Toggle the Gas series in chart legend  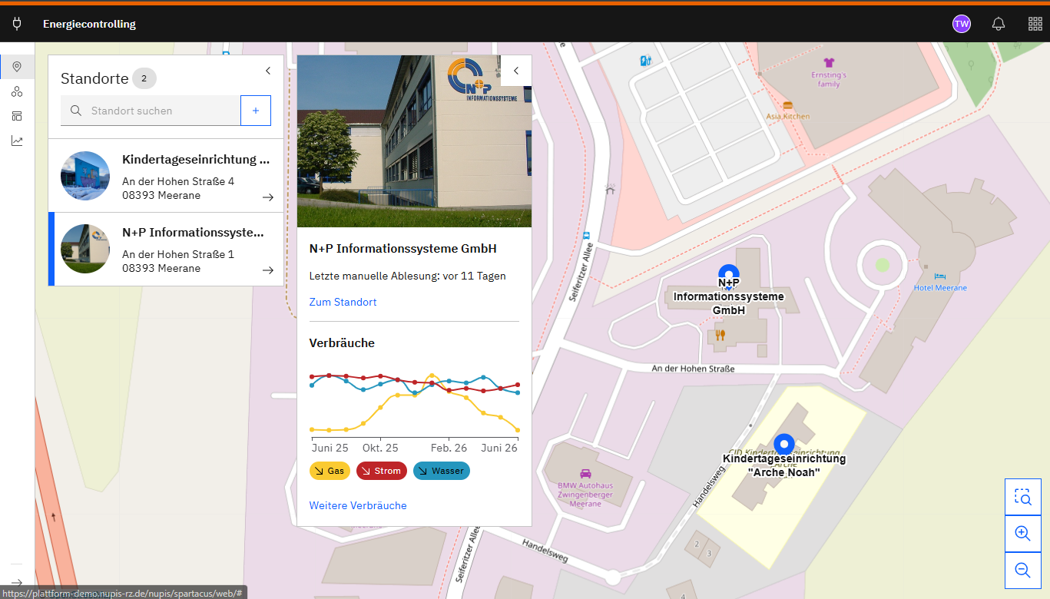coord(329,471)
